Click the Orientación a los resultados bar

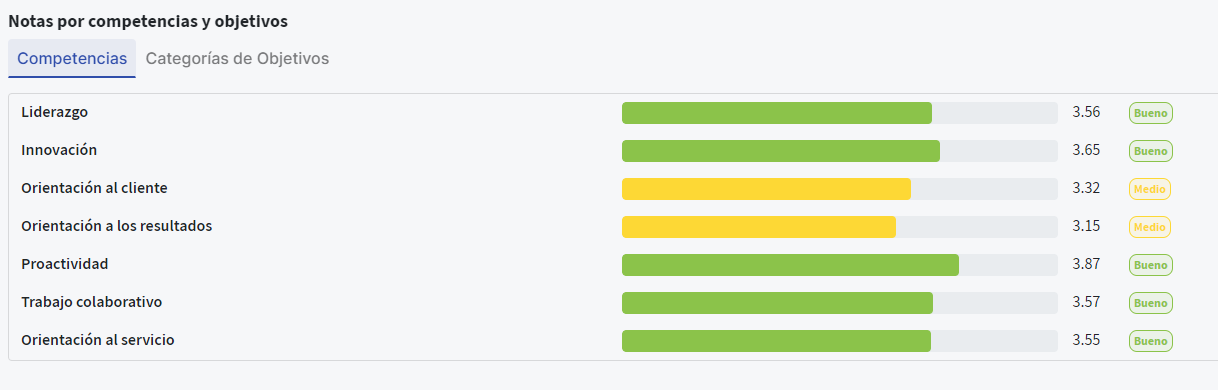point(839,227)
